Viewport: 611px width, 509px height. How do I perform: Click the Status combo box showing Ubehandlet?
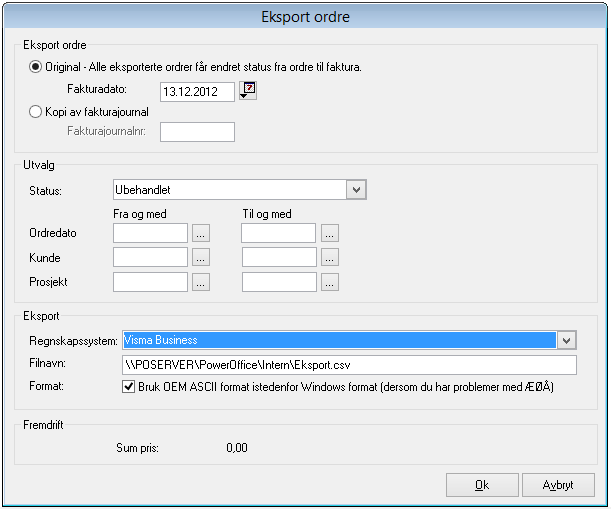240,190
